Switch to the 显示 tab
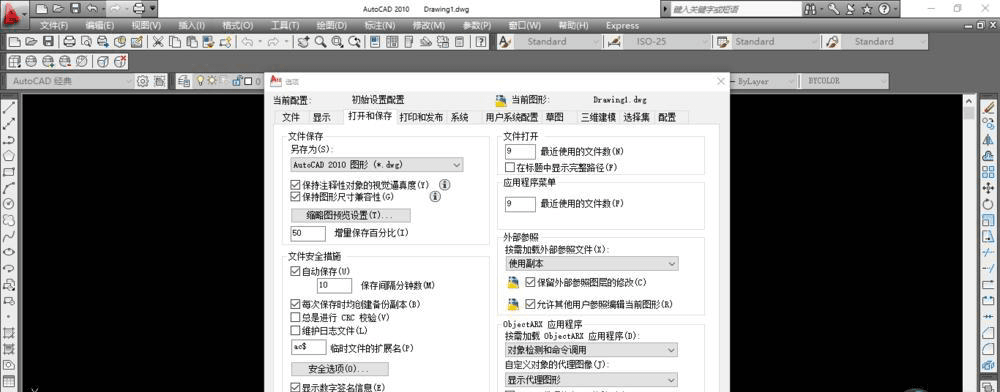This screenshot has width=1000, height=392. (321, 117)
